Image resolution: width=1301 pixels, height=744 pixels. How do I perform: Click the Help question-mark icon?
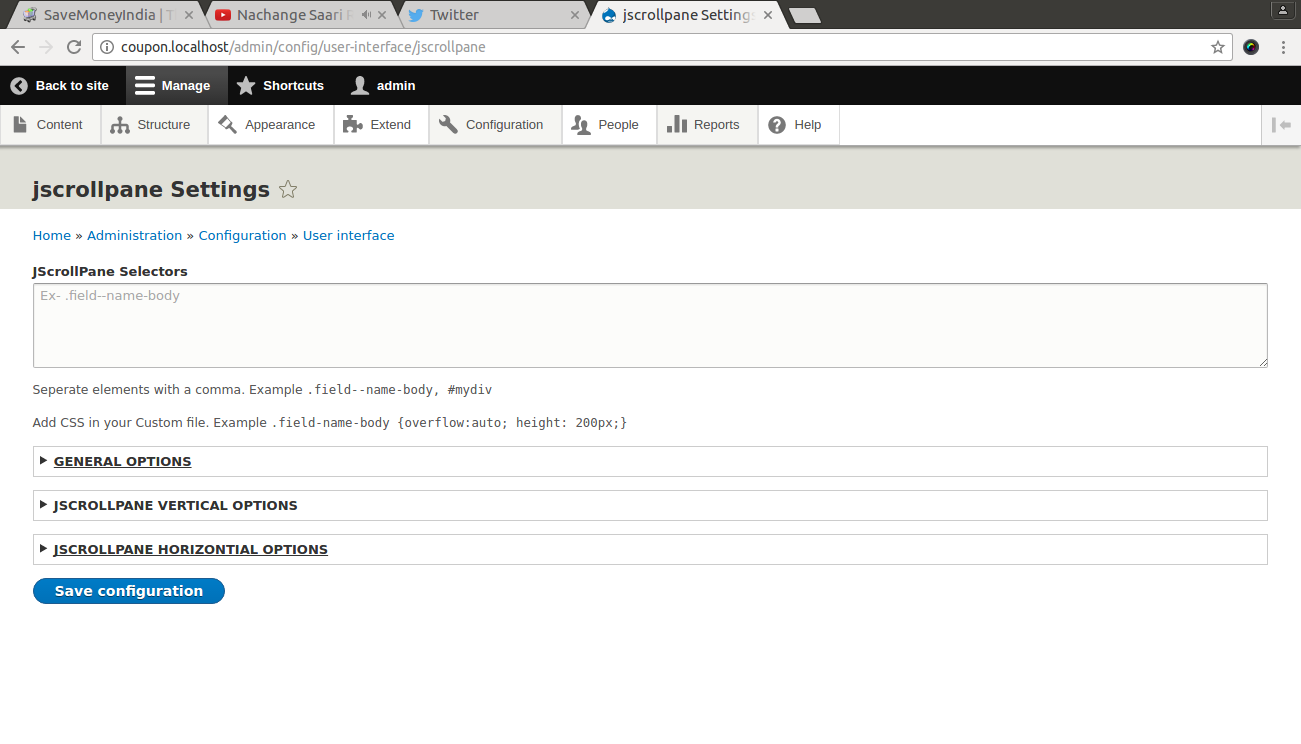pyautogui.click(x=778, y=123)
